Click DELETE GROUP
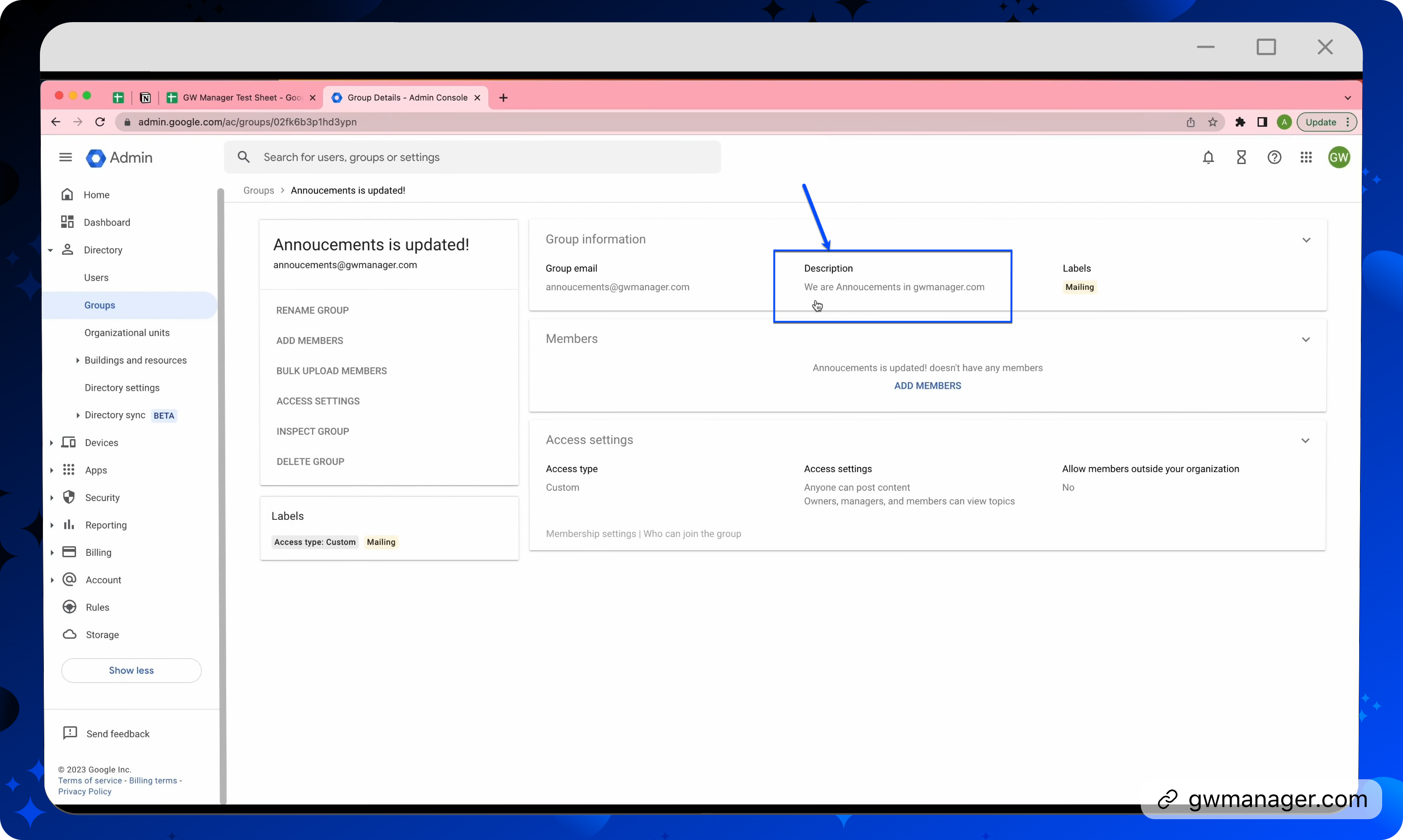1403x840 pixels. [x=310, y=462]
